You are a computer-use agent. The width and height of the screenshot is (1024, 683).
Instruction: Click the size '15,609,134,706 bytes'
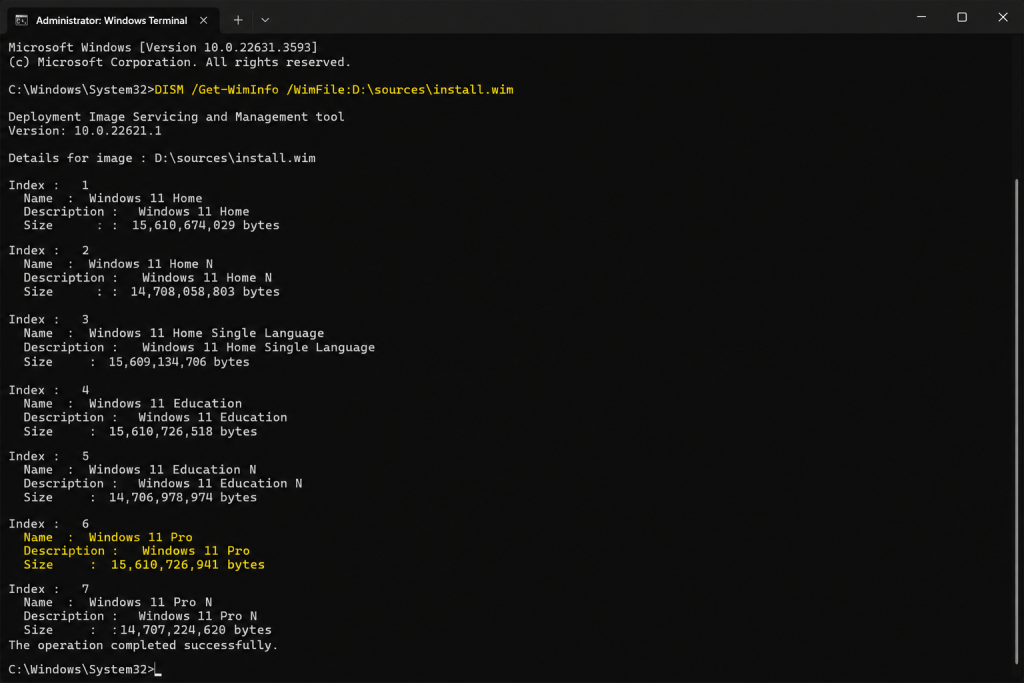(179, 362)
